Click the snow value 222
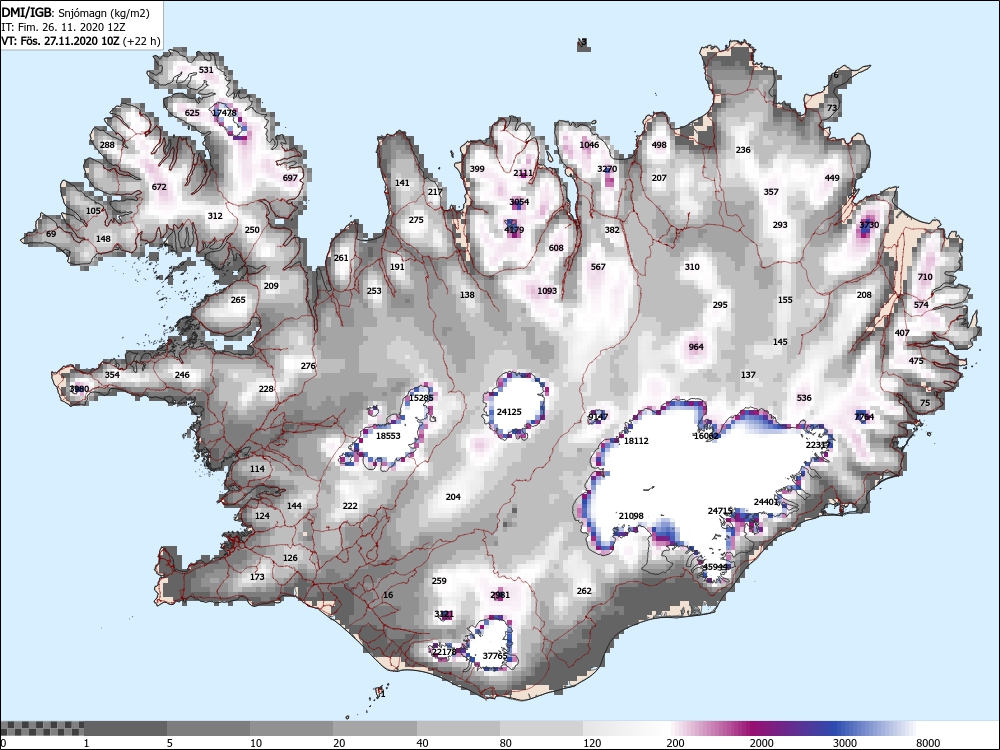 [350, 506]
